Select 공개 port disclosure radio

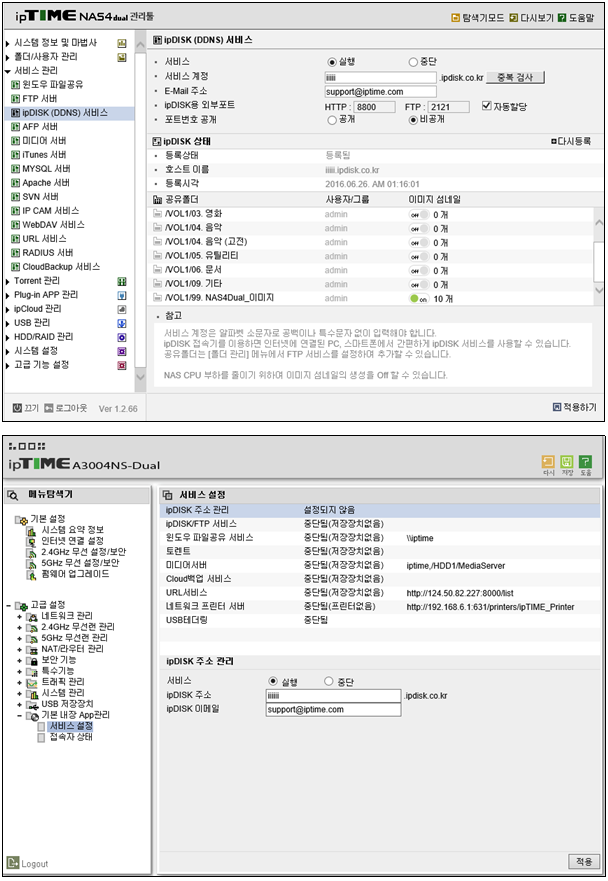pyautogui.click(x=332, y=120)
